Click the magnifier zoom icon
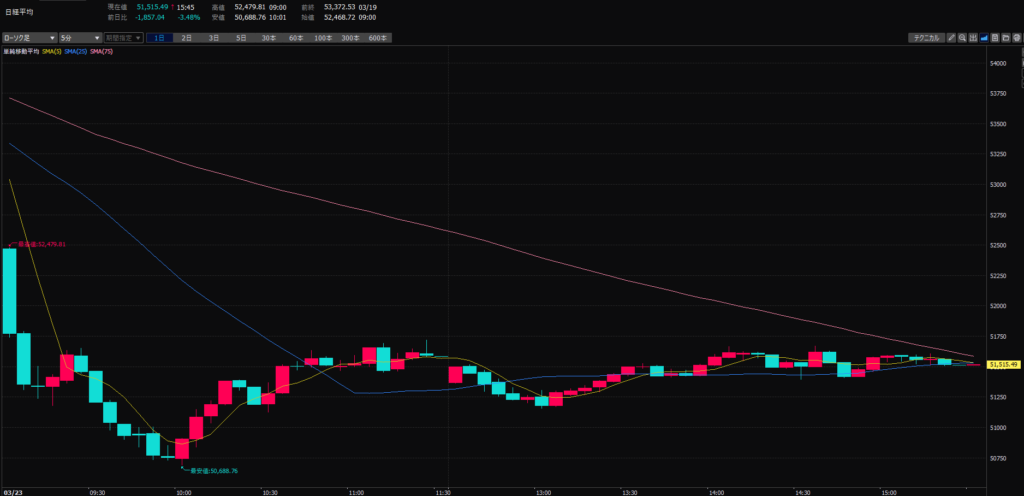 pyautogui.click(x=962, y=38)
